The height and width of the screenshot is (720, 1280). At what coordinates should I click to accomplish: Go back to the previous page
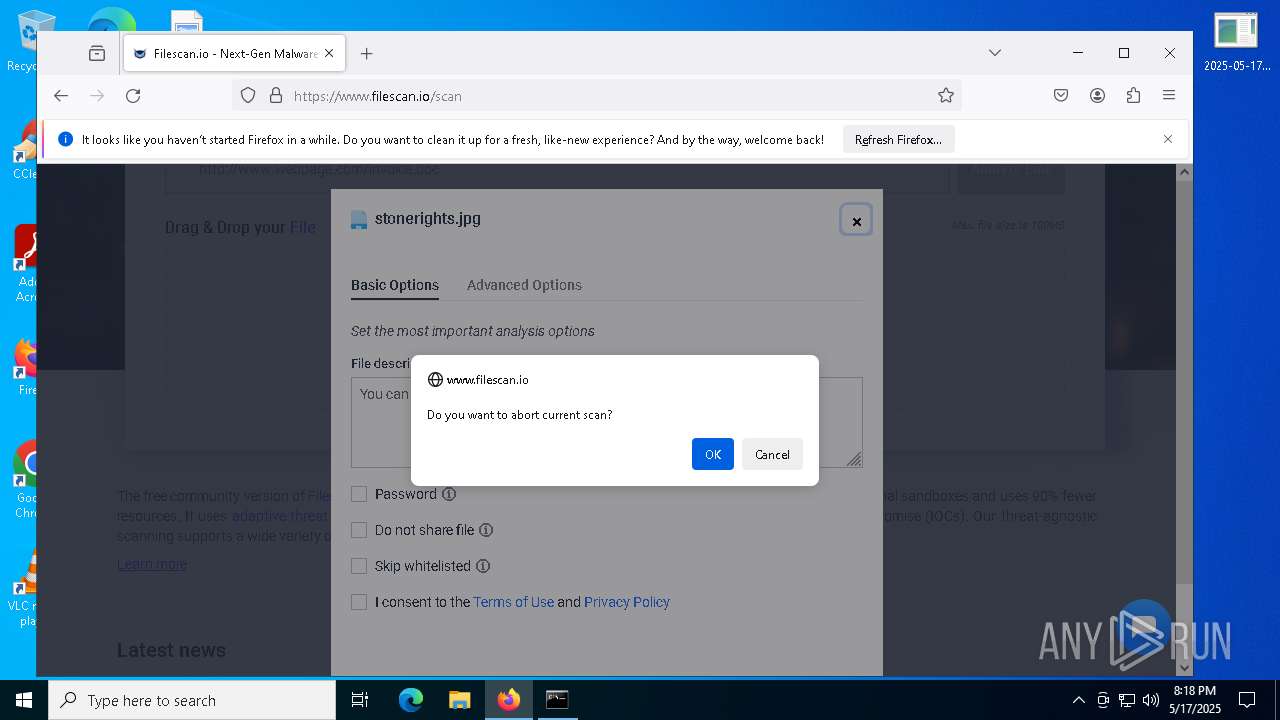[x=61, y=96]
